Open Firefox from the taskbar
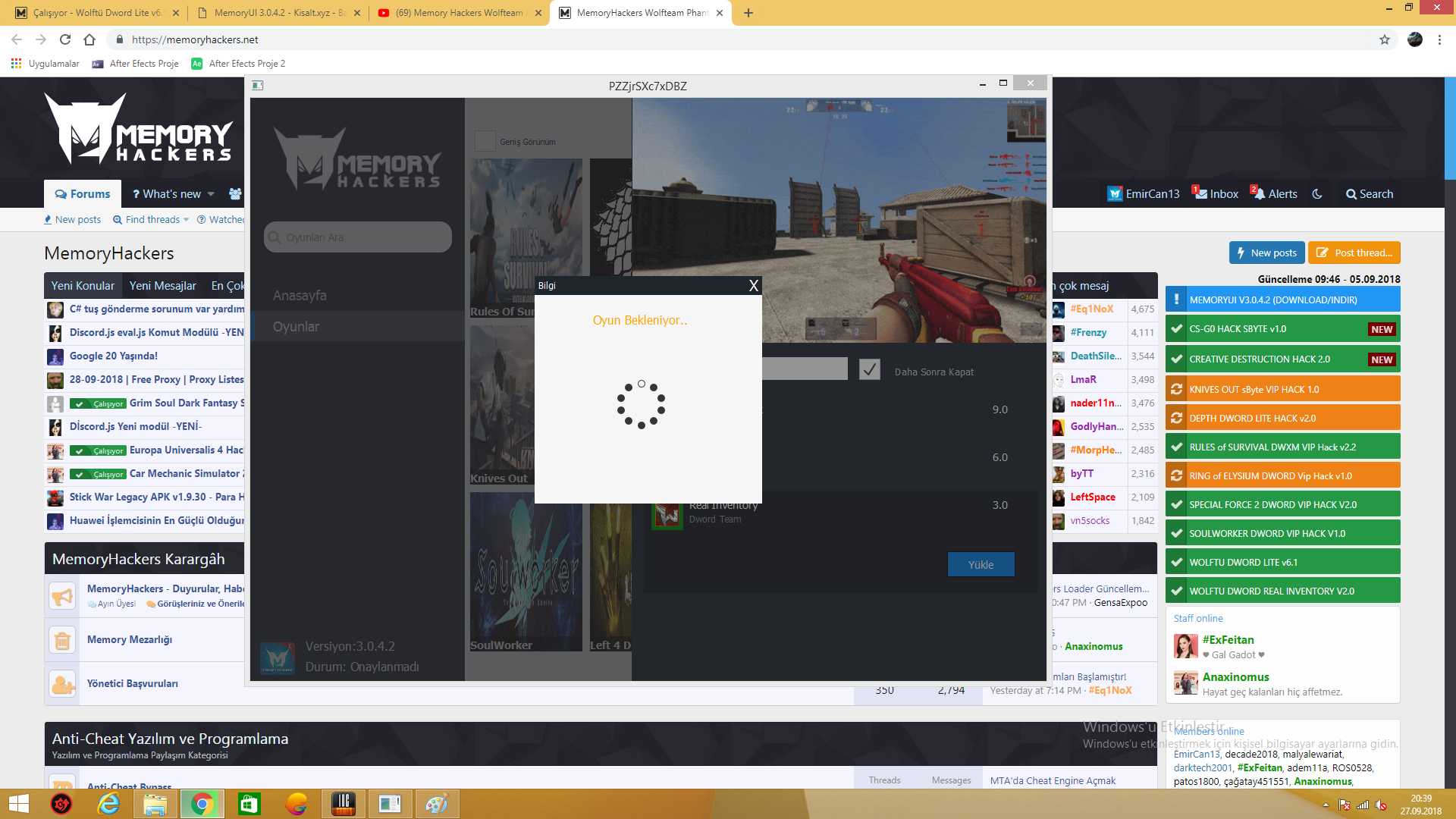 (296, 804)
